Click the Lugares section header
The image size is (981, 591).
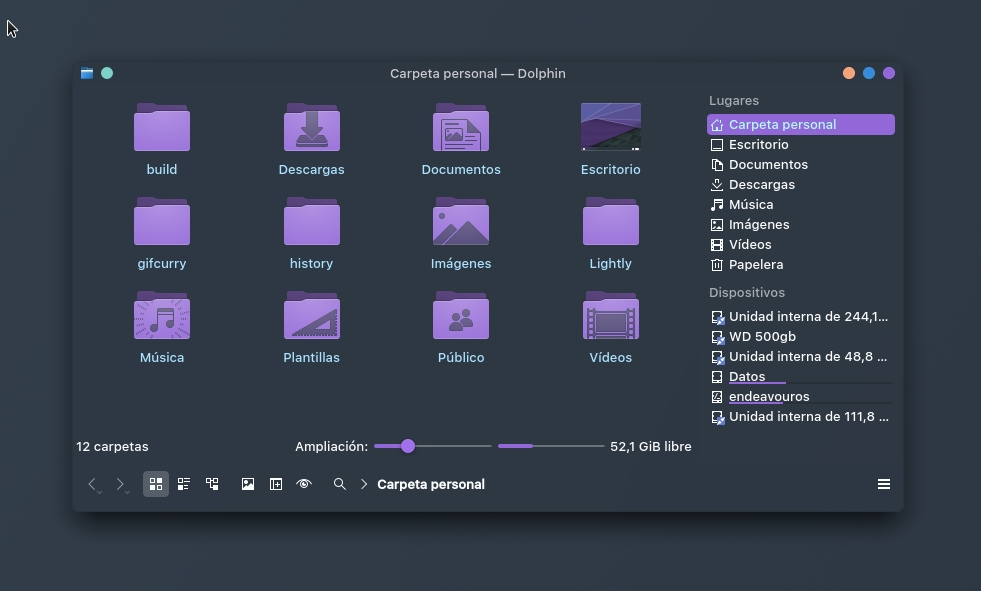734,101
